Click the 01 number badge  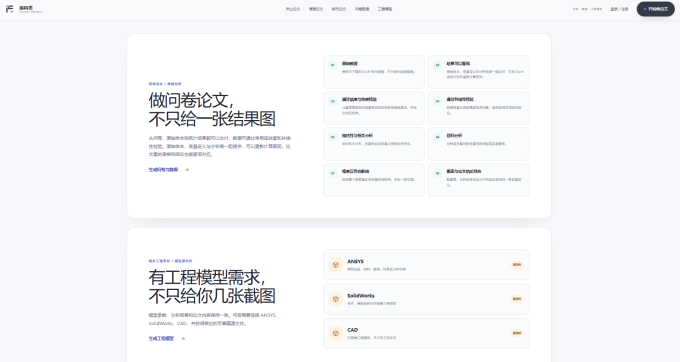[333, 65]
